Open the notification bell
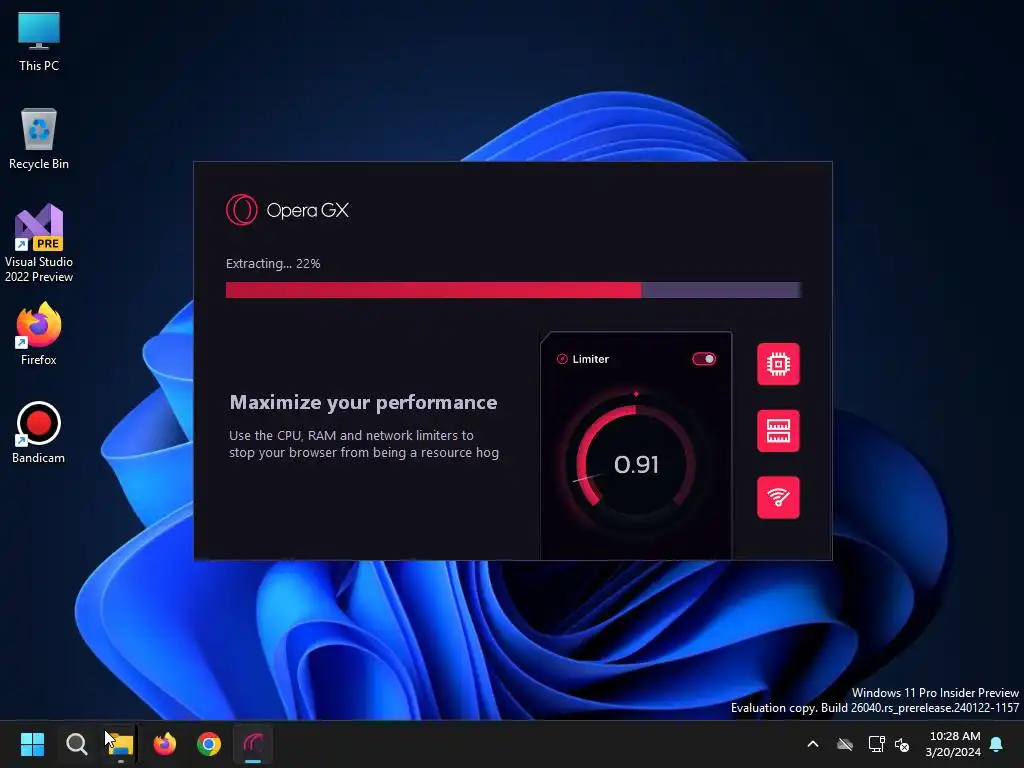 click(x=997, y=744)
